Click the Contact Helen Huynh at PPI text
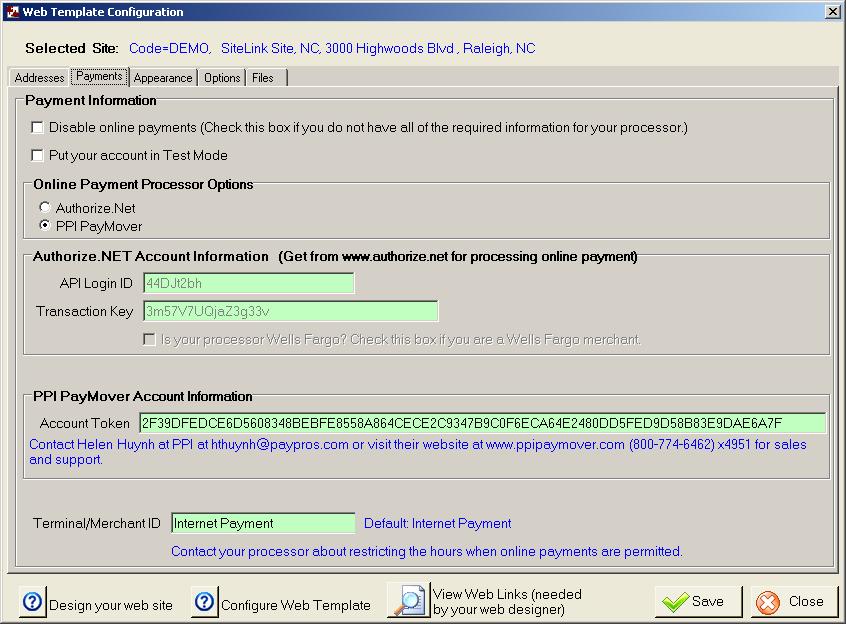Image resolution: width=846 pixels, height=624 pixels. pyautogui.click(x=418, y=451)
